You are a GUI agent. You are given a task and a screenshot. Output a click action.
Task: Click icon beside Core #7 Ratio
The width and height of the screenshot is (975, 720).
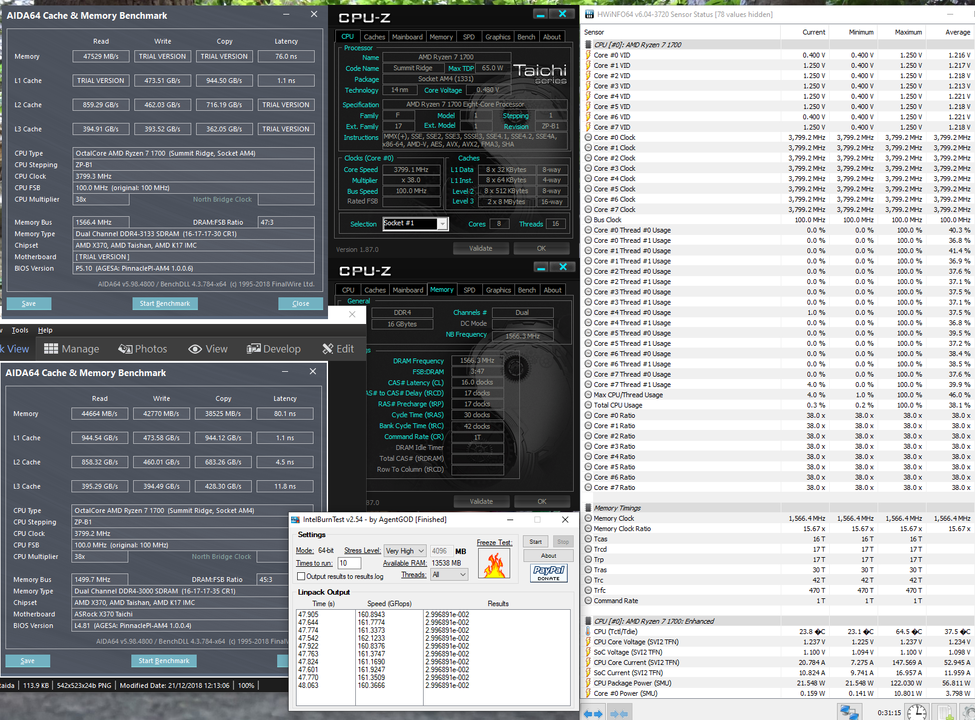588,487
